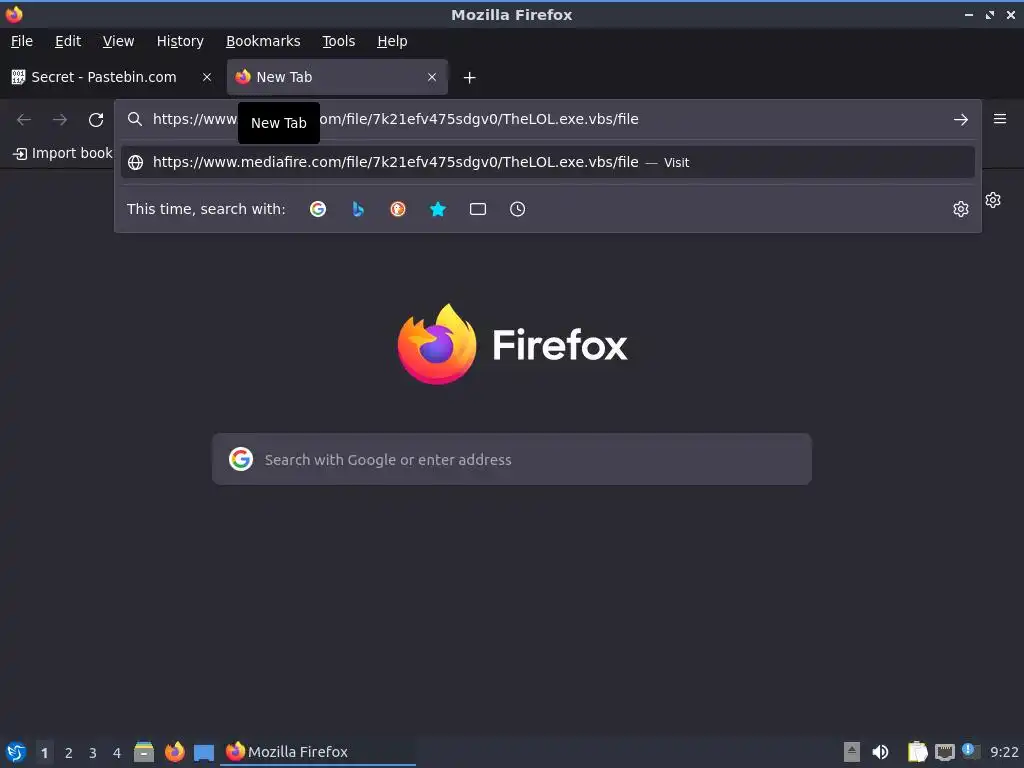Open the file manager taskbar icon
This screenshot has height=768, width=1024.
pos(144,752)
